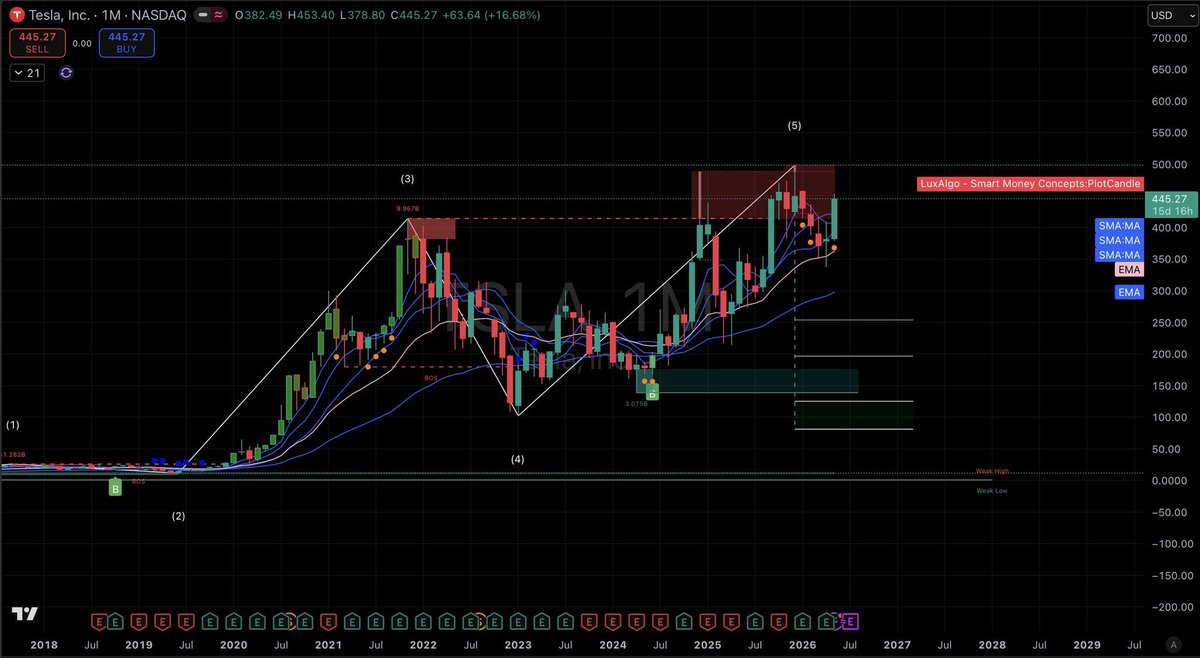This screenshot has width=1200, height=658.
Task: Click the 445.27 BUY button
Action: (127, 43)
